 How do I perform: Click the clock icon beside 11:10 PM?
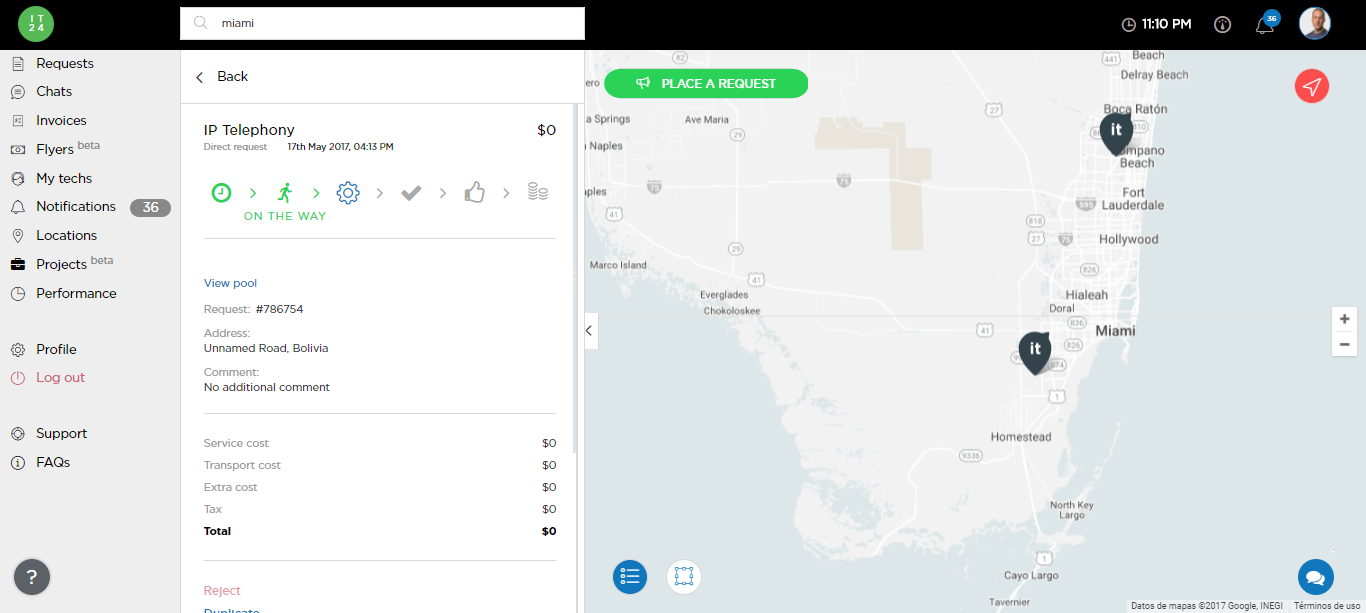pos(1129,24)
